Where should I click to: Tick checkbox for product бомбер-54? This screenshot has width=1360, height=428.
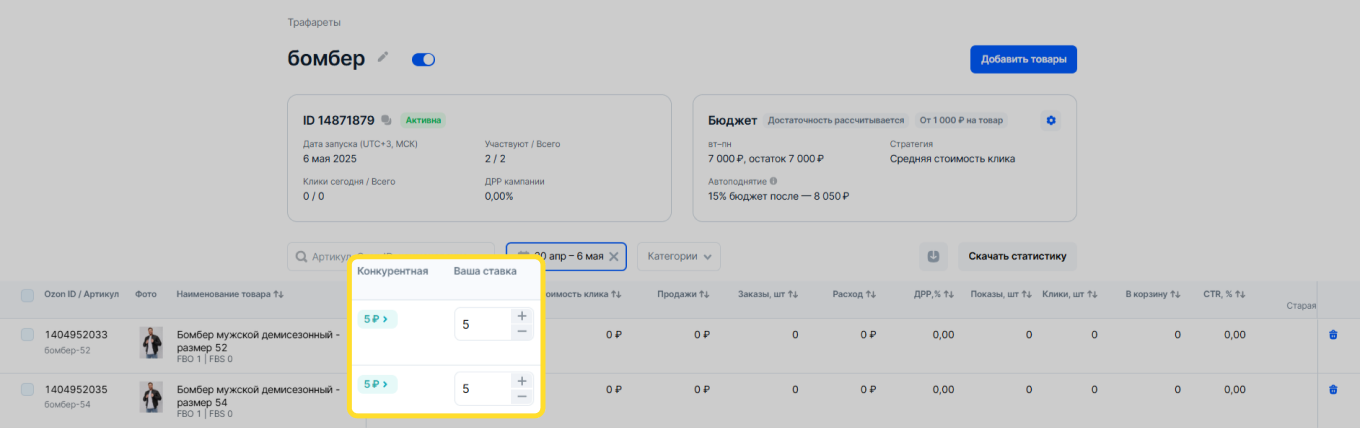(27, 389)
